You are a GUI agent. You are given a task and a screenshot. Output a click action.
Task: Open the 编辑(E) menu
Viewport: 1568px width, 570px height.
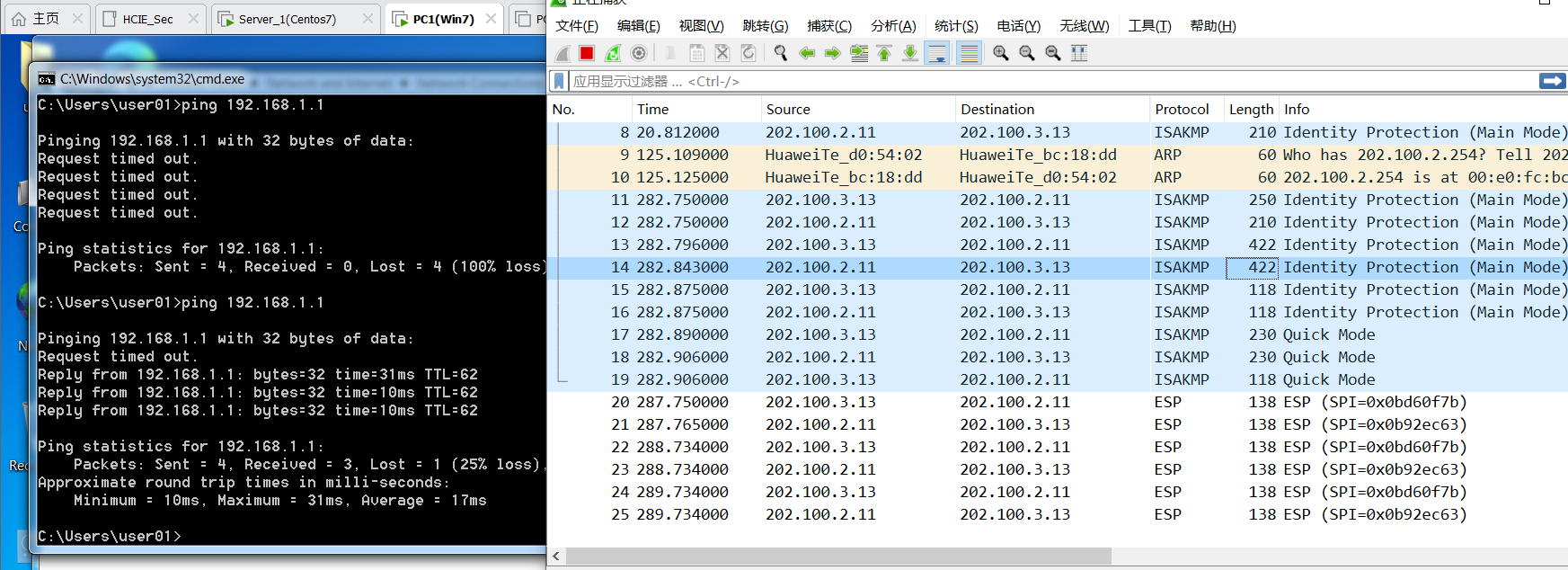(x=639, y=26)
